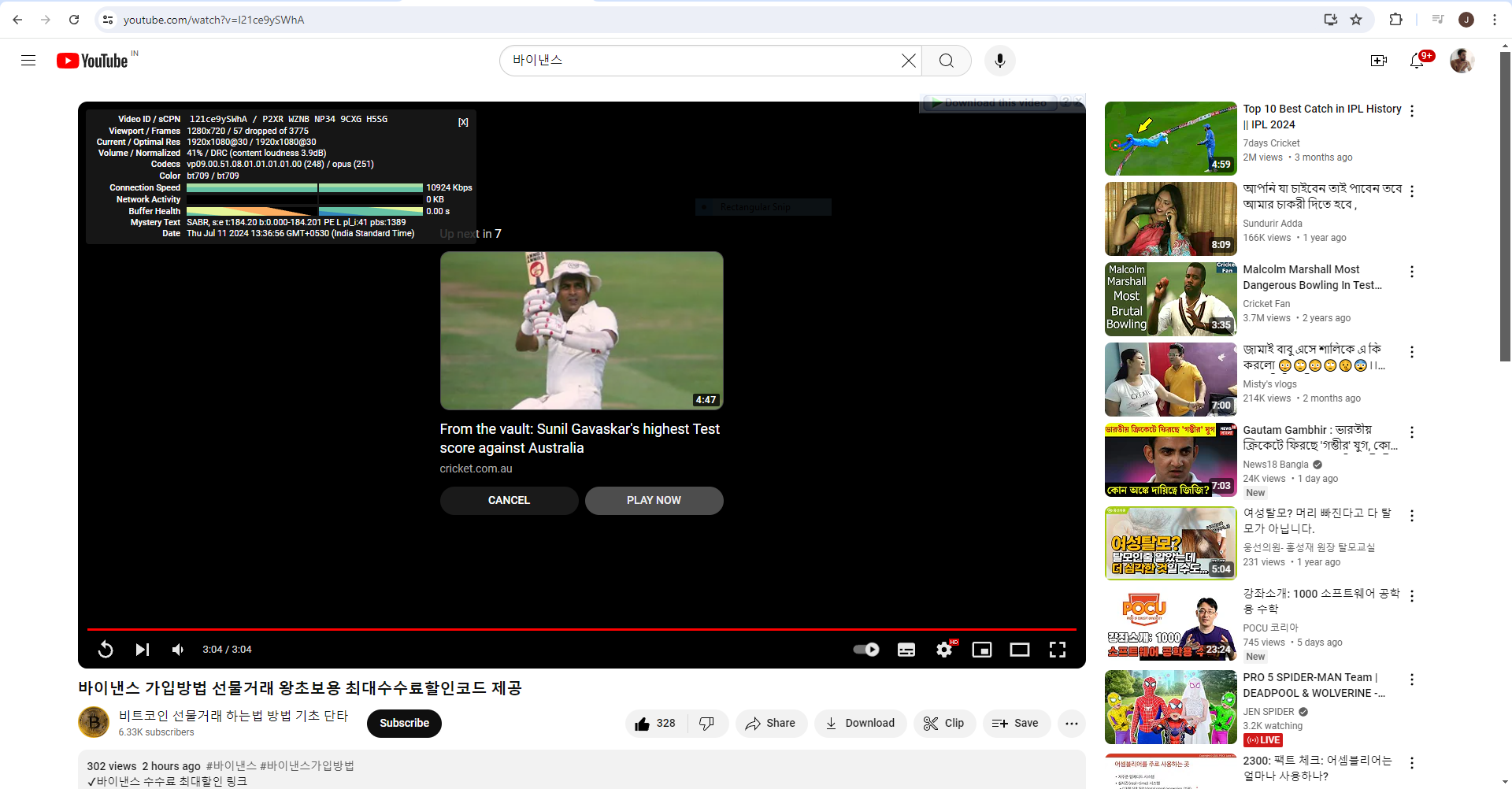Open options for Gautam Gambhir video

click(1412, 432)
